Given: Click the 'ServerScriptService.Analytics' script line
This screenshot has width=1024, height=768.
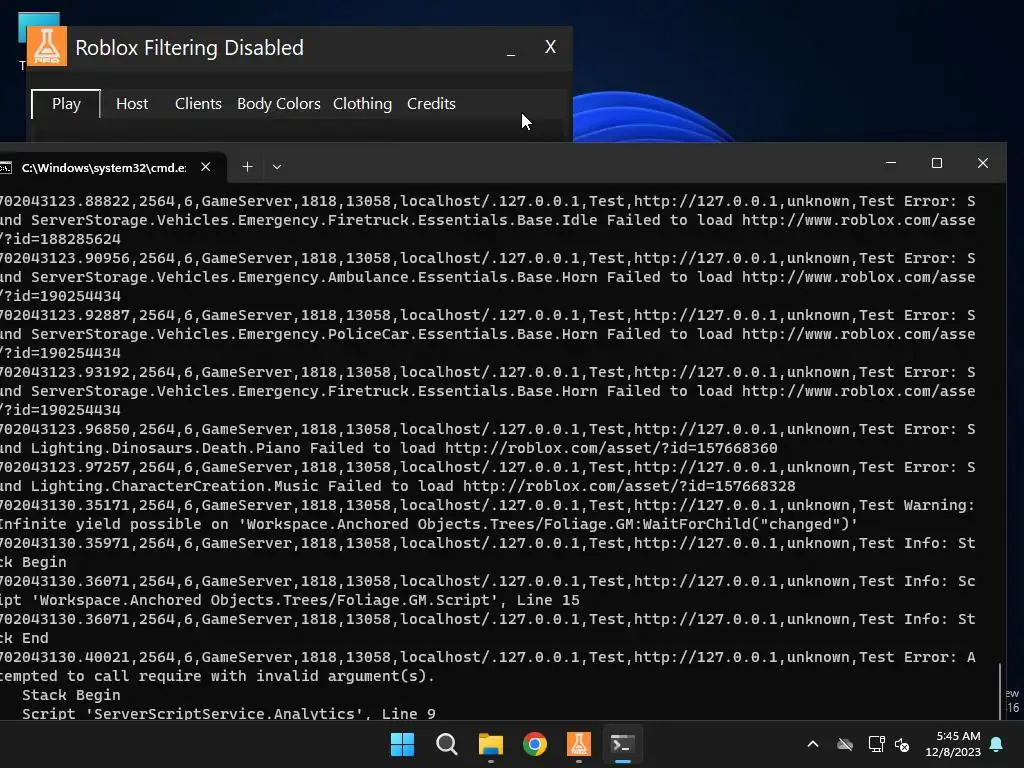Looking at the screenshot, I should (229, 713).
